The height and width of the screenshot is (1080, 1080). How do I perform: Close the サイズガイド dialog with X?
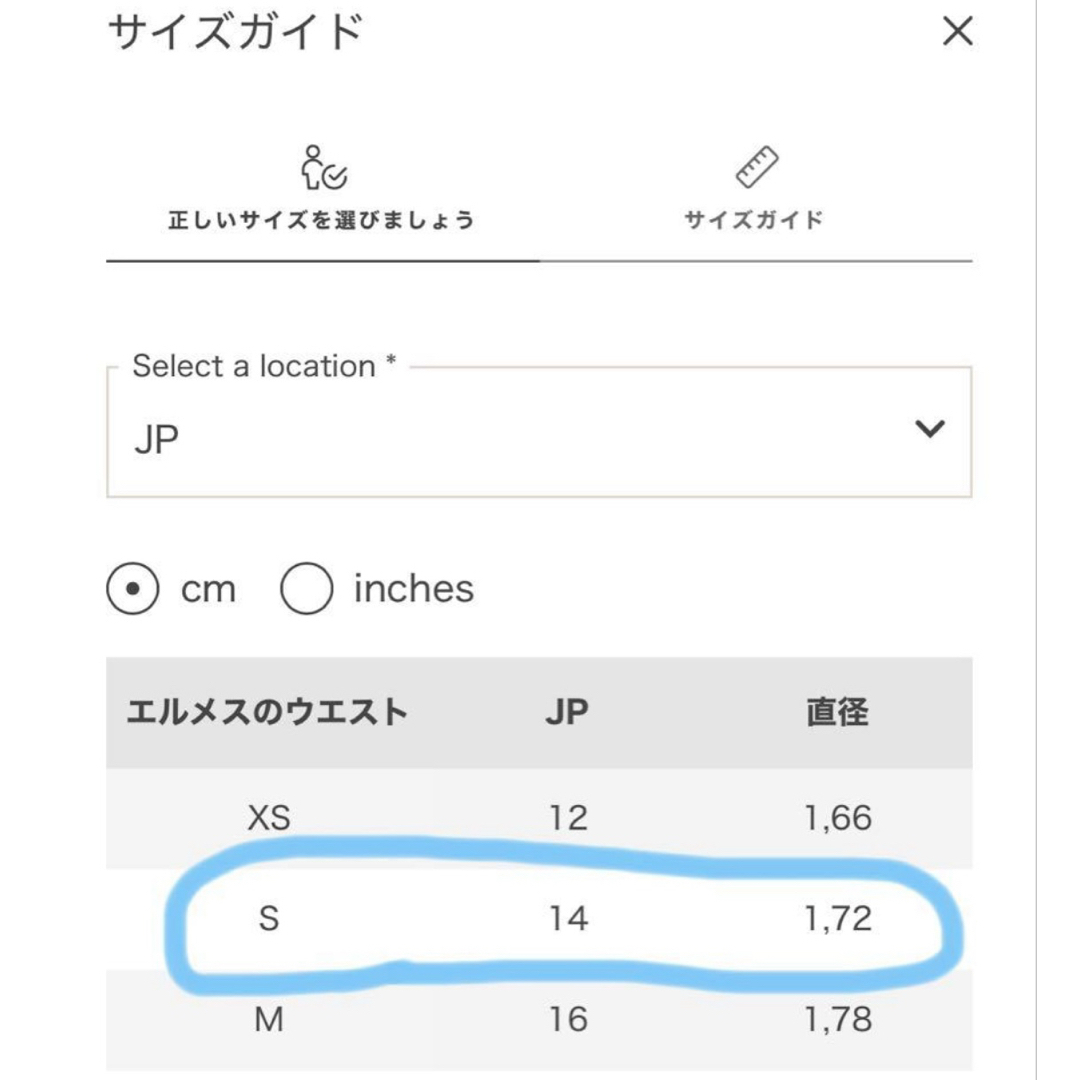pos(957,32)
